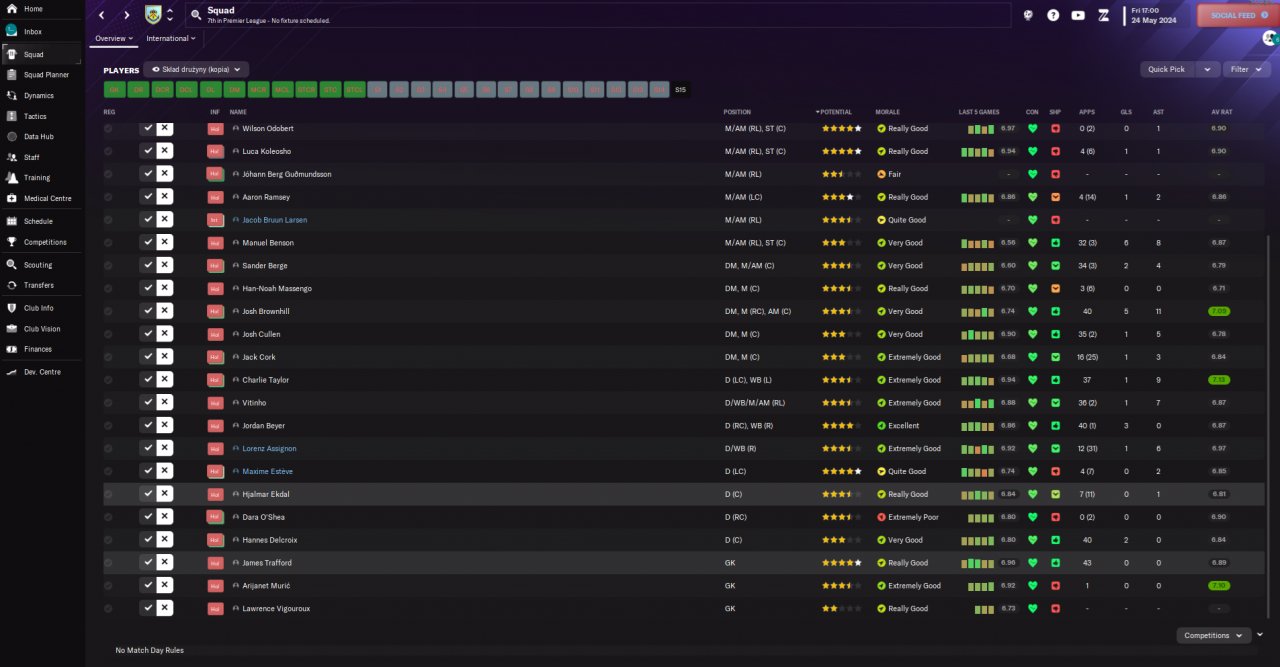1280x667 pixels.
Task: Select the REG radio for Josh Brownhill
Action: click(108, 311)
